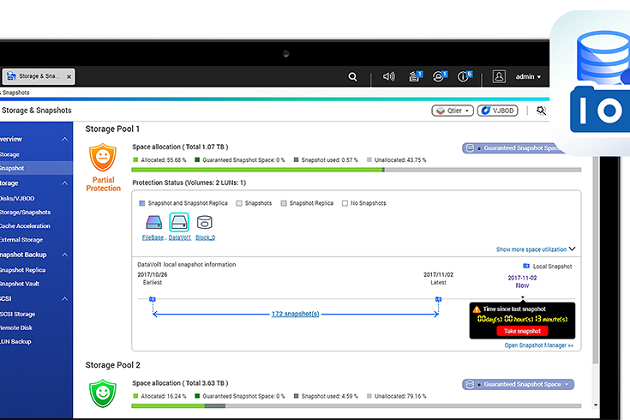Screen dimensions: 630x420
Task: Select the FileBase volume icon
Action: (x=152, y=224)
